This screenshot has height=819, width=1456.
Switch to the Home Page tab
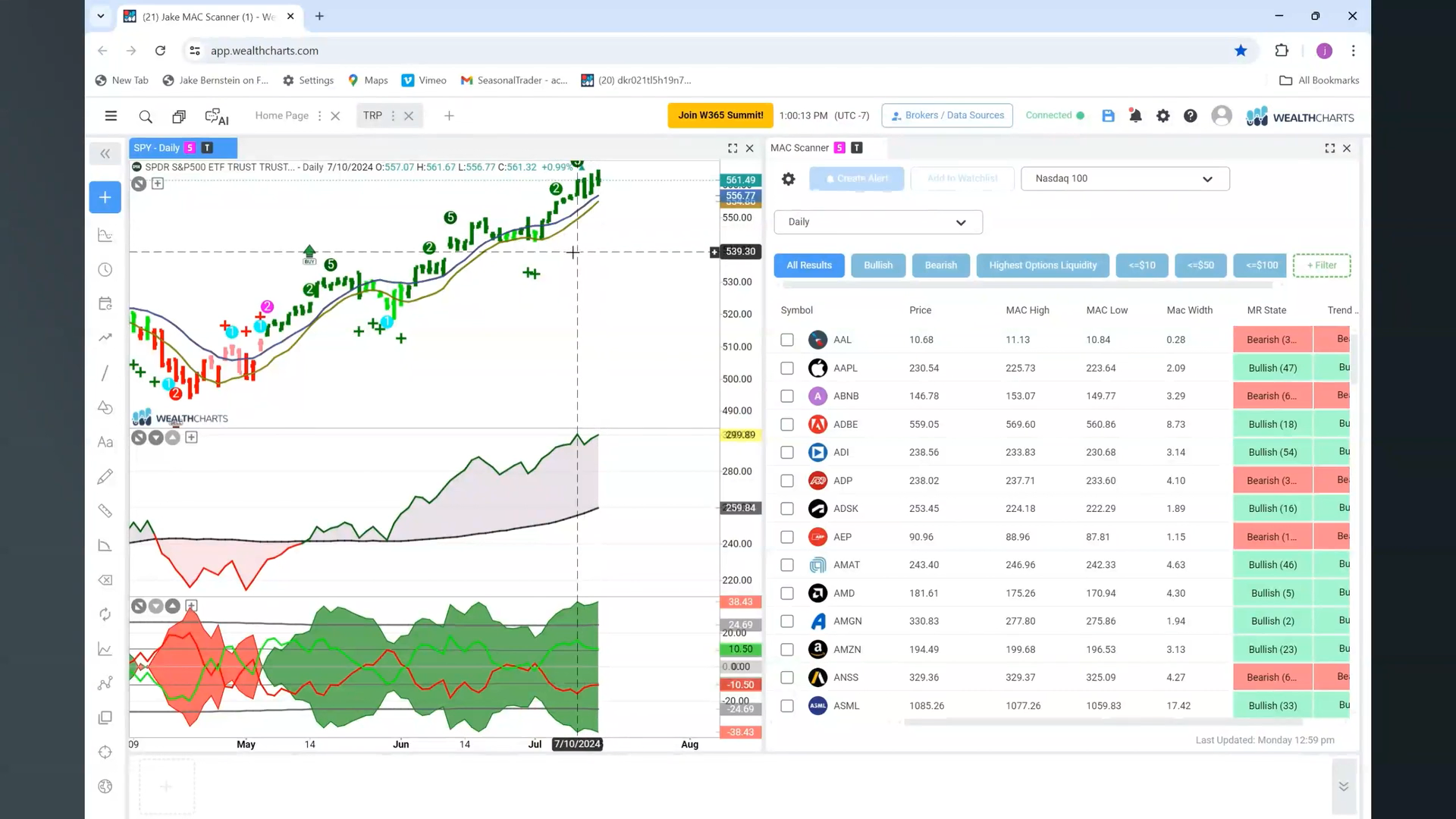click(281, 115)
